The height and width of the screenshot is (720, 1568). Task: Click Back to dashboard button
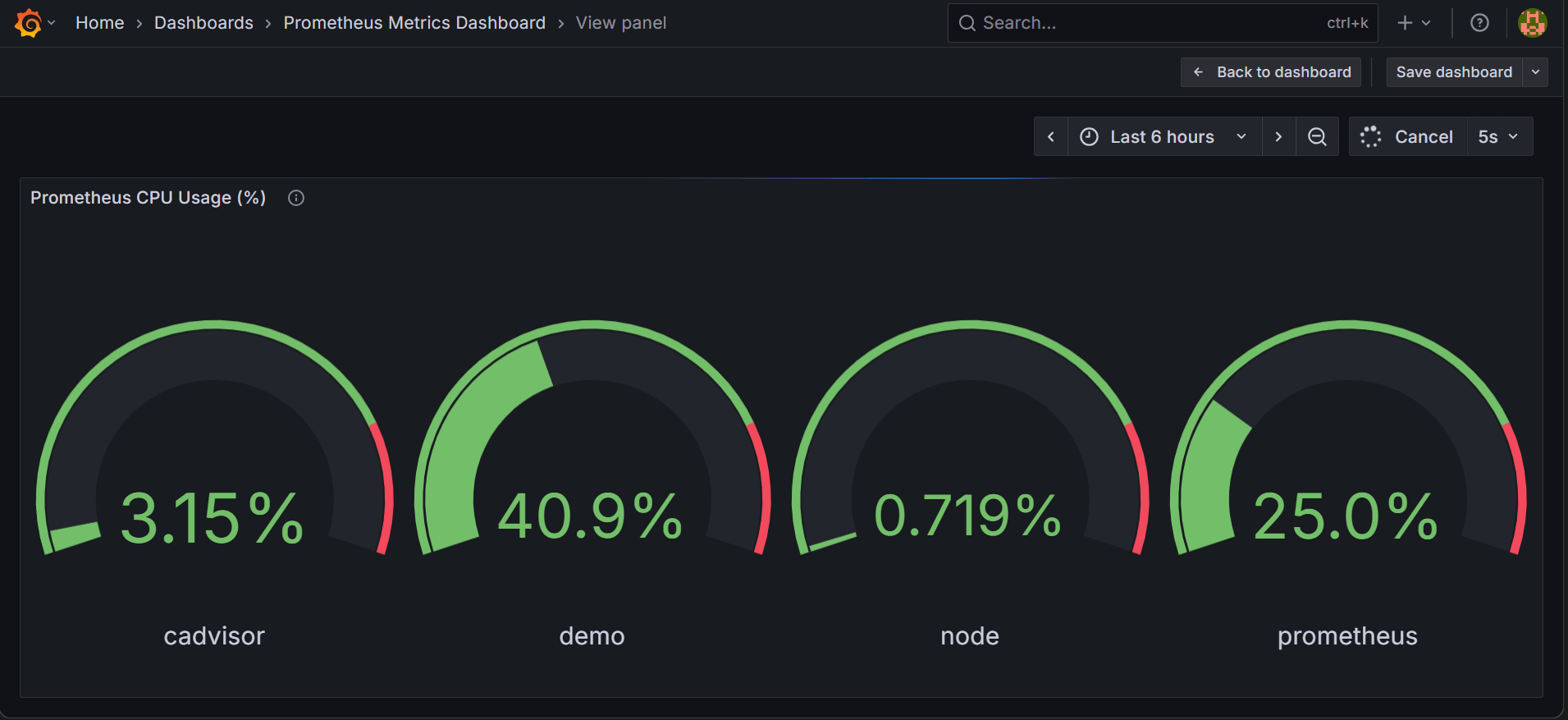point(1271,72)
